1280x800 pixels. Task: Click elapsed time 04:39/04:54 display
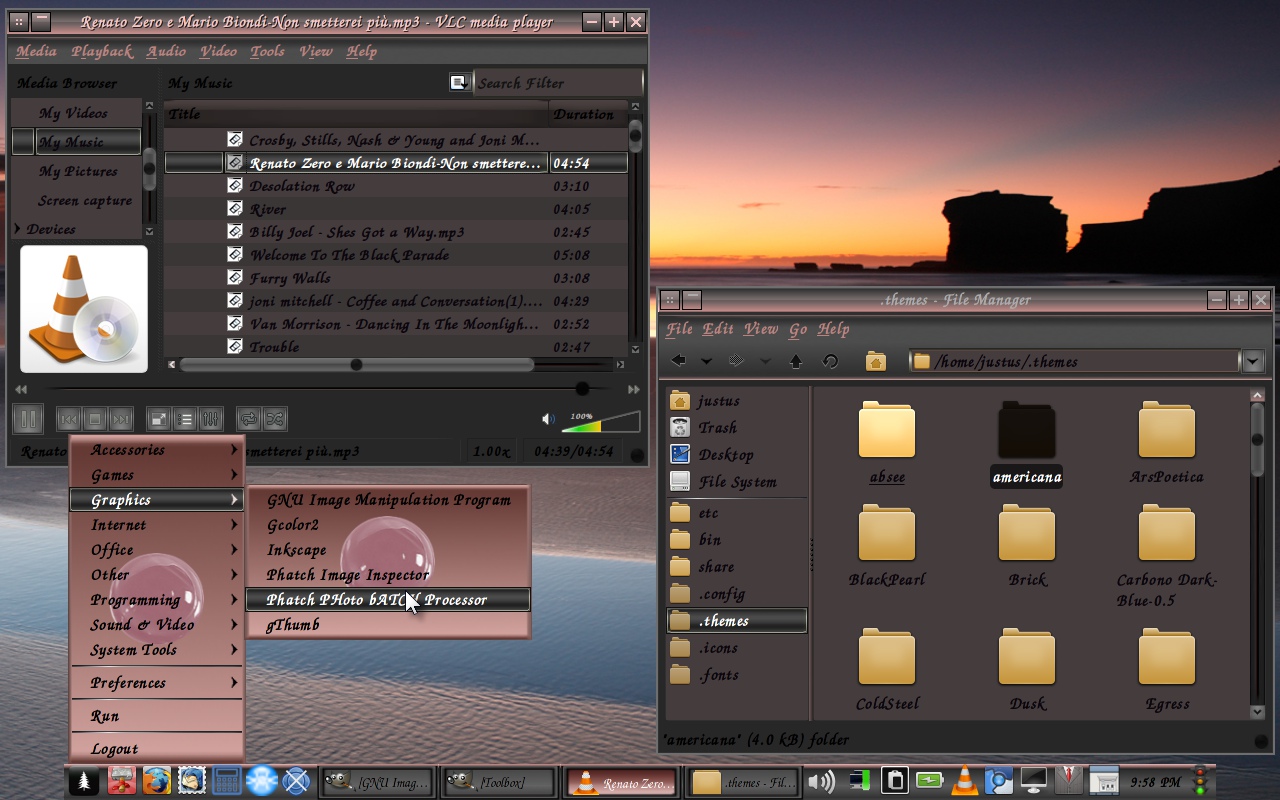pos(574,452)
